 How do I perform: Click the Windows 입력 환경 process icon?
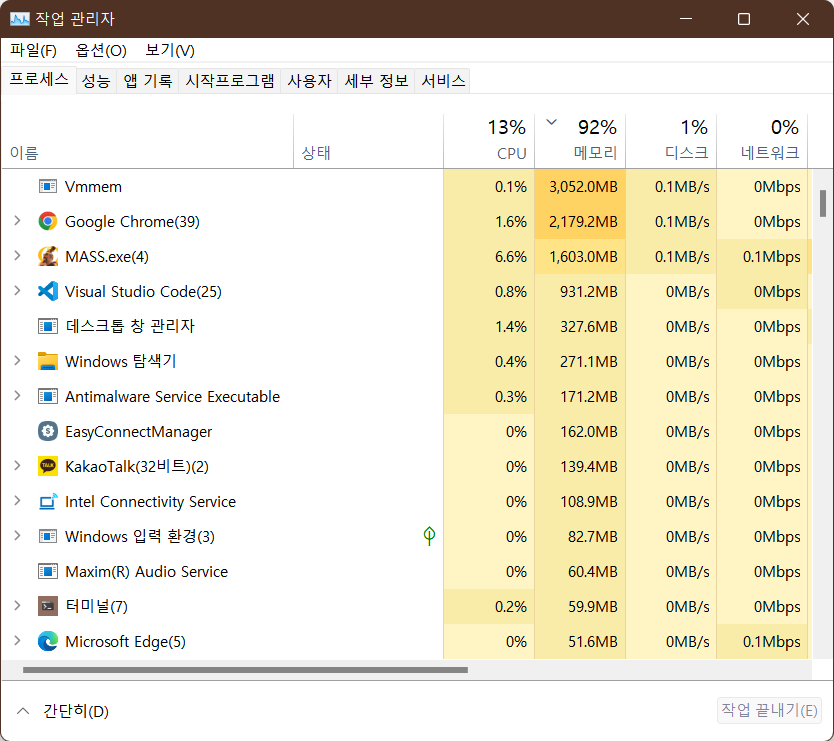tap(48, 536)
